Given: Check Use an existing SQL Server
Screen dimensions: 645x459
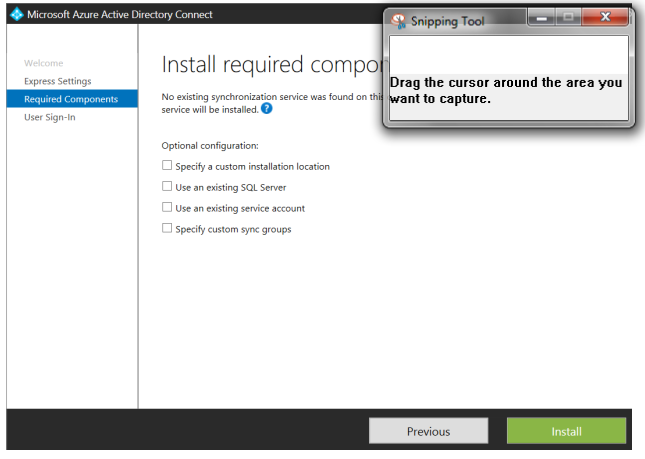Looking at the screenshot, I should (x=167, y=186).
